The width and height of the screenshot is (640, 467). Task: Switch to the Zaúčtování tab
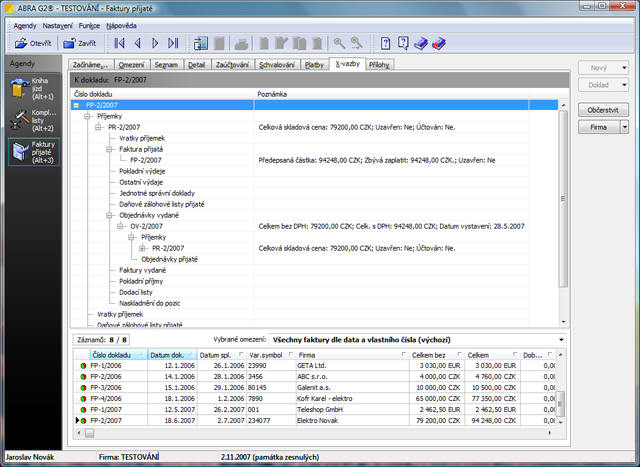[x=232, y=64]
